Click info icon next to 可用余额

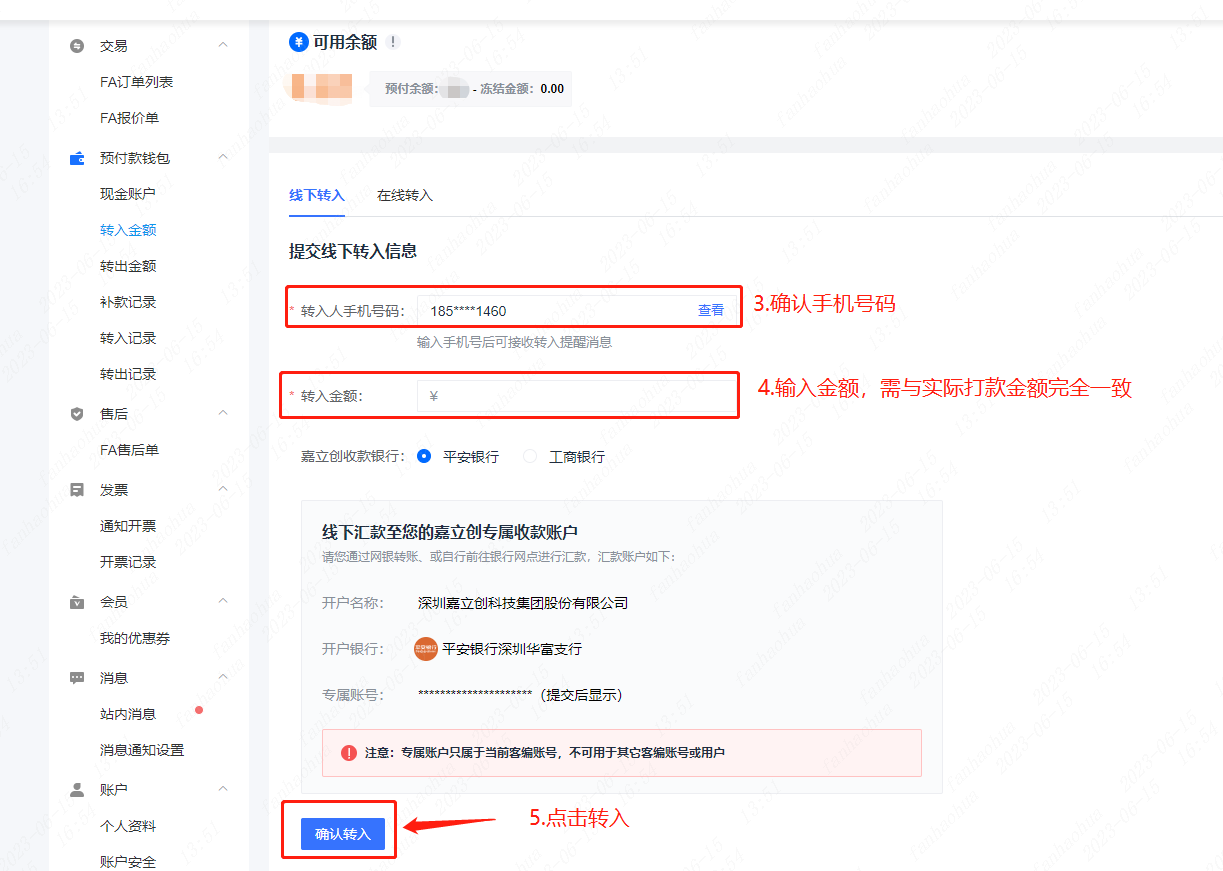[x=393, y=42]
